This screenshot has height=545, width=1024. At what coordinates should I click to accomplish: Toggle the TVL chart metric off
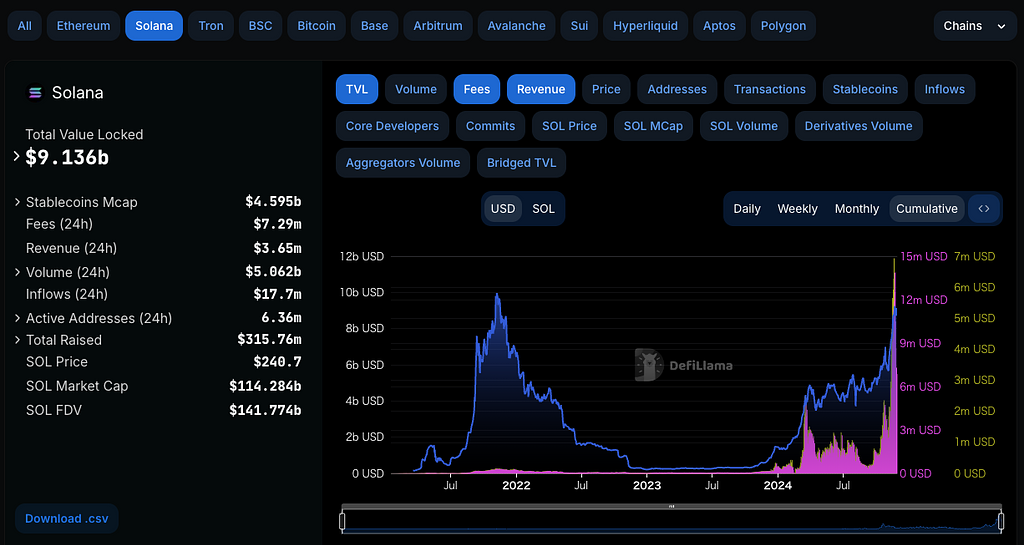357,89
